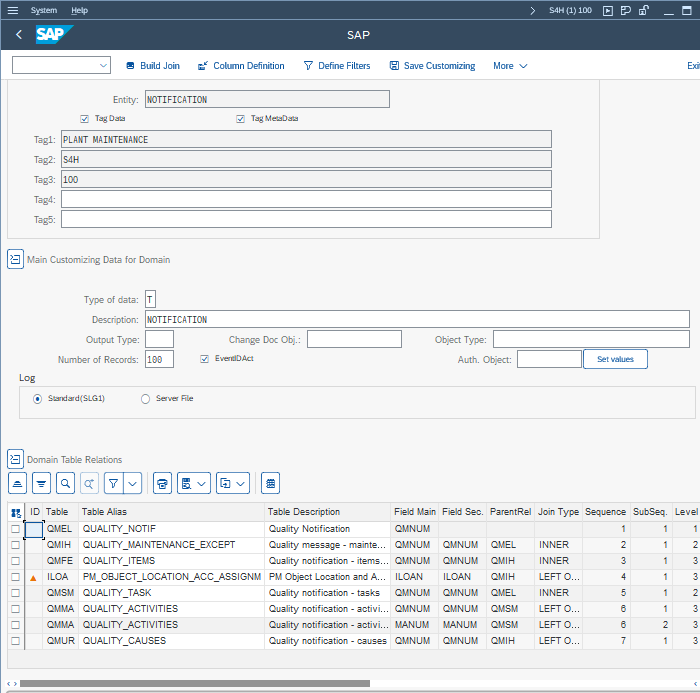Uncheck the Tag MetaData checkbox
Viewport: 700px width, 693px height.
pyautogui.click(x=241, y=119)
